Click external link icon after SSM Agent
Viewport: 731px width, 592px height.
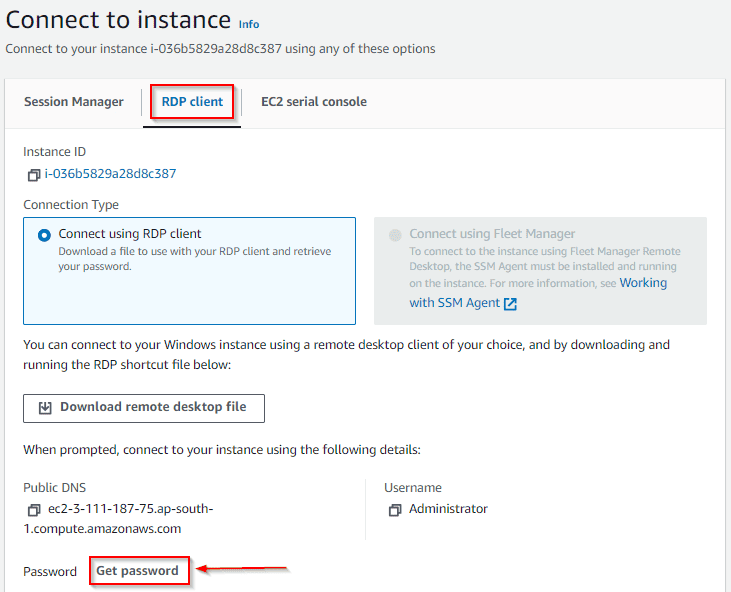click(511, 304)
